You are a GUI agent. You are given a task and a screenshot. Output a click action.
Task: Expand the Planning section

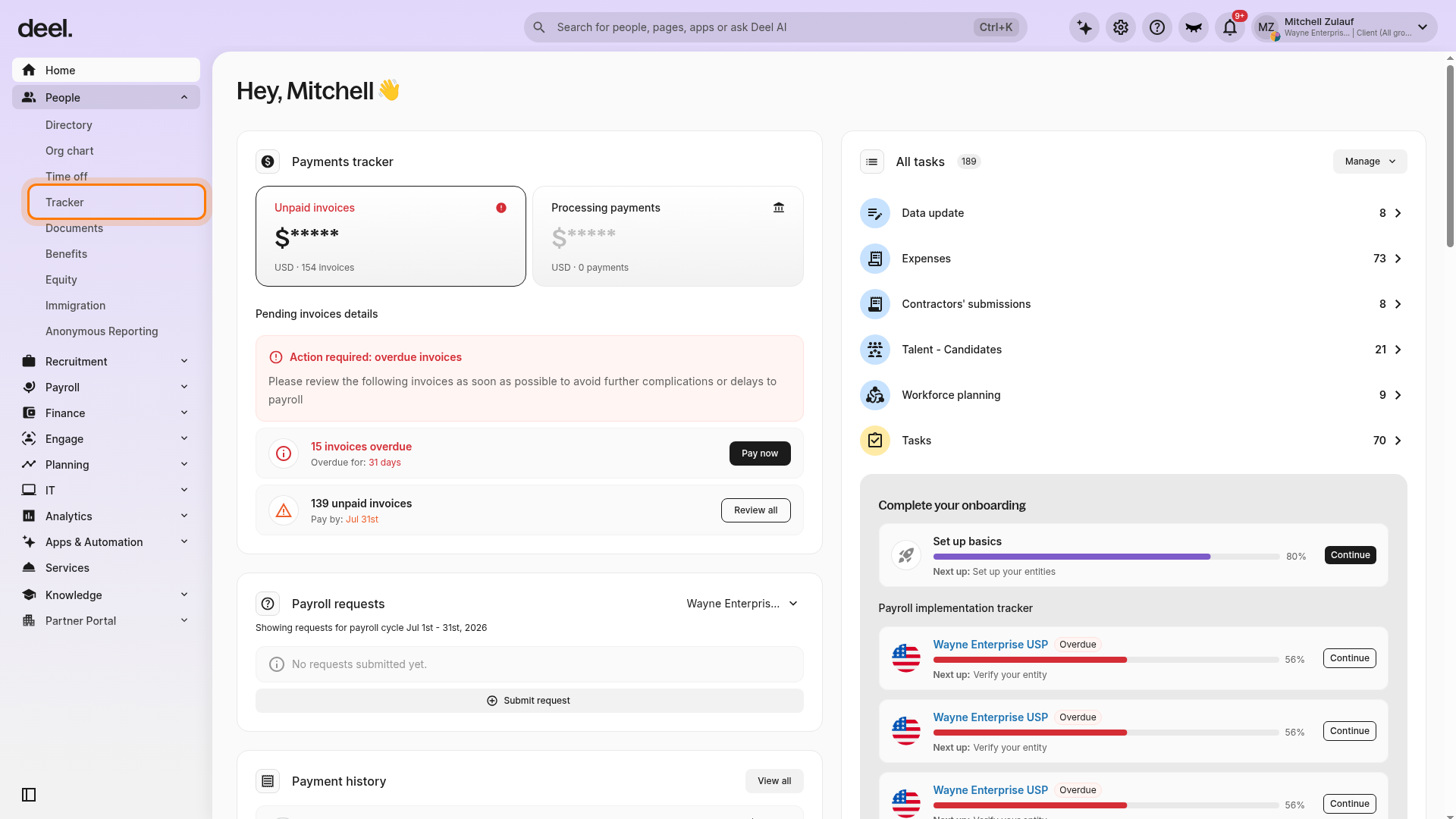pos(106,465)
